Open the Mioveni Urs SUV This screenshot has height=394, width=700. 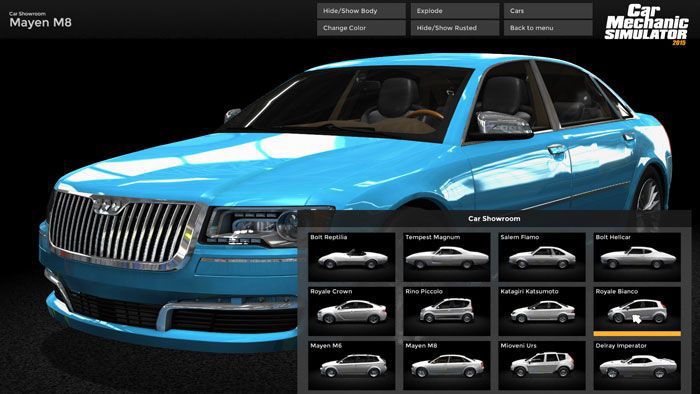[542, 365]
